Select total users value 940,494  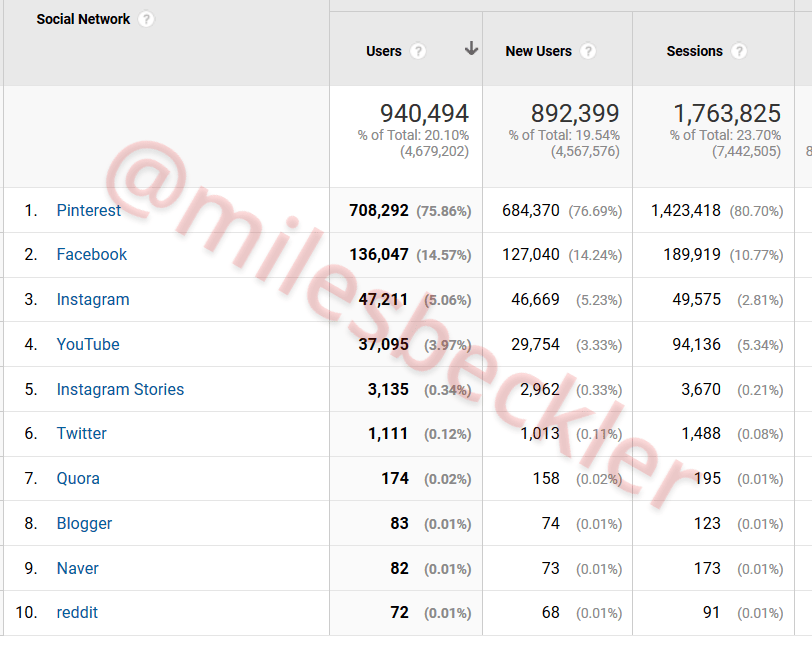(x=424, y=113)
